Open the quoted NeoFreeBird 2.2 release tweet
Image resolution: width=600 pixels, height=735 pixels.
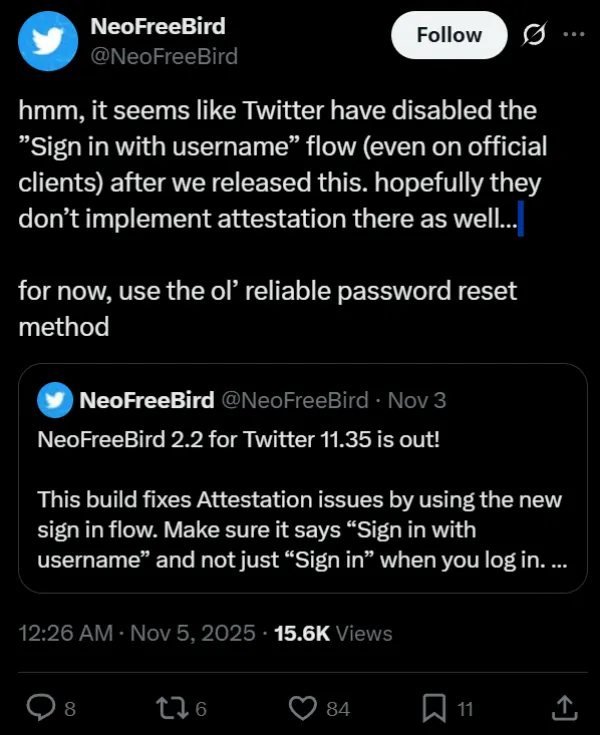(x=300, y=500)
